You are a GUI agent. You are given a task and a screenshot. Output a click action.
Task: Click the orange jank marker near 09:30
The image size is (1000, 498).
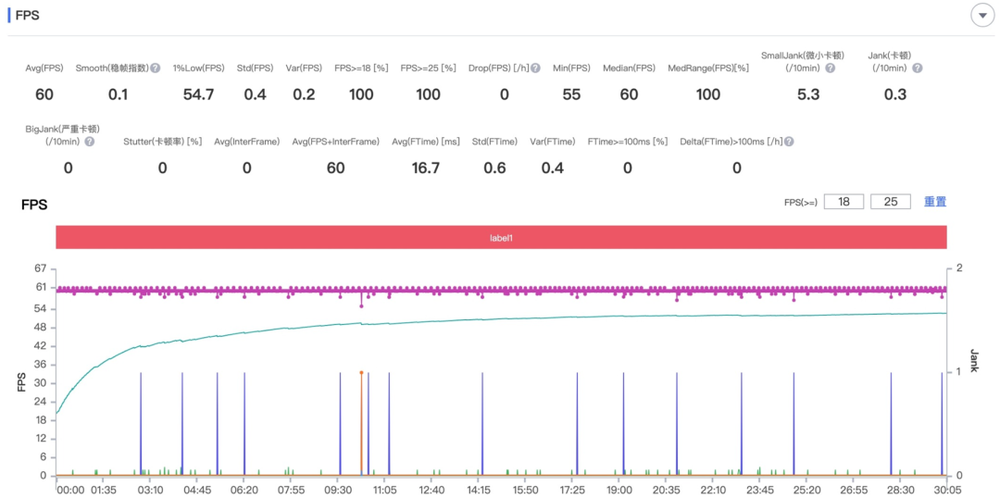[361, 374]
